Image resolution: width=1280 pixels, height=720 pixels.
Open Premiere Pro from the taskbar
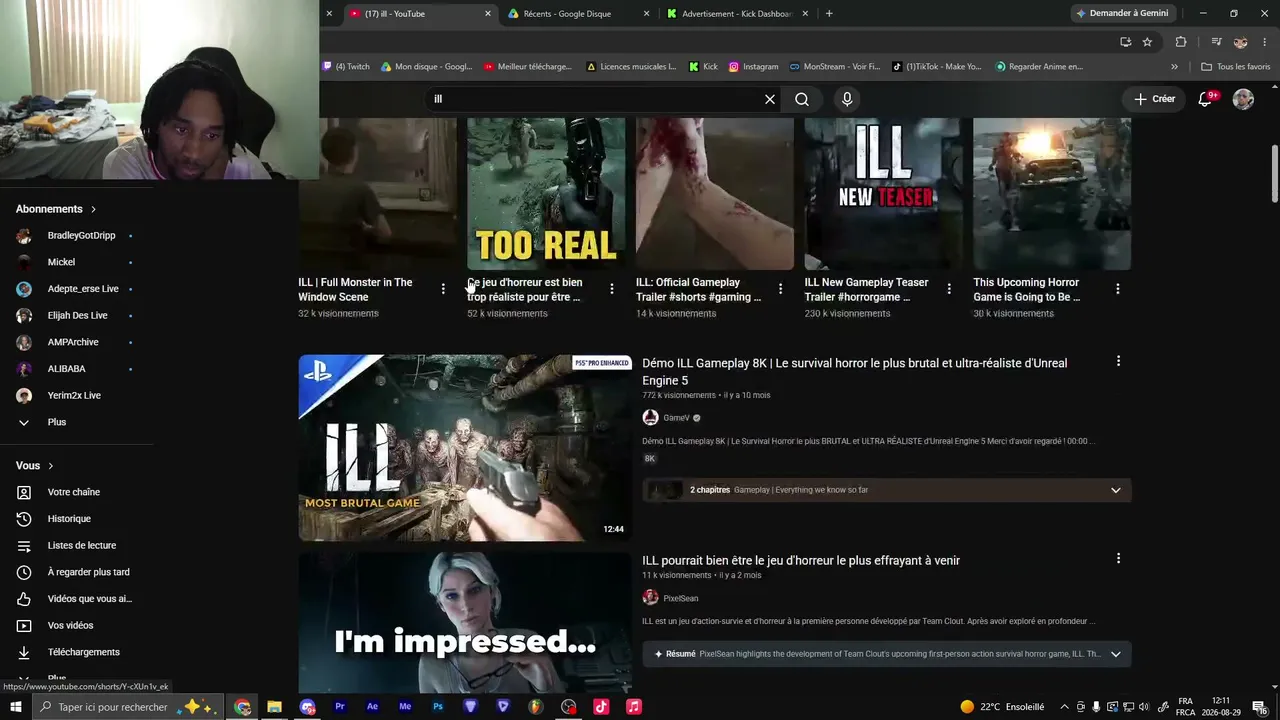tap(340, 707)
